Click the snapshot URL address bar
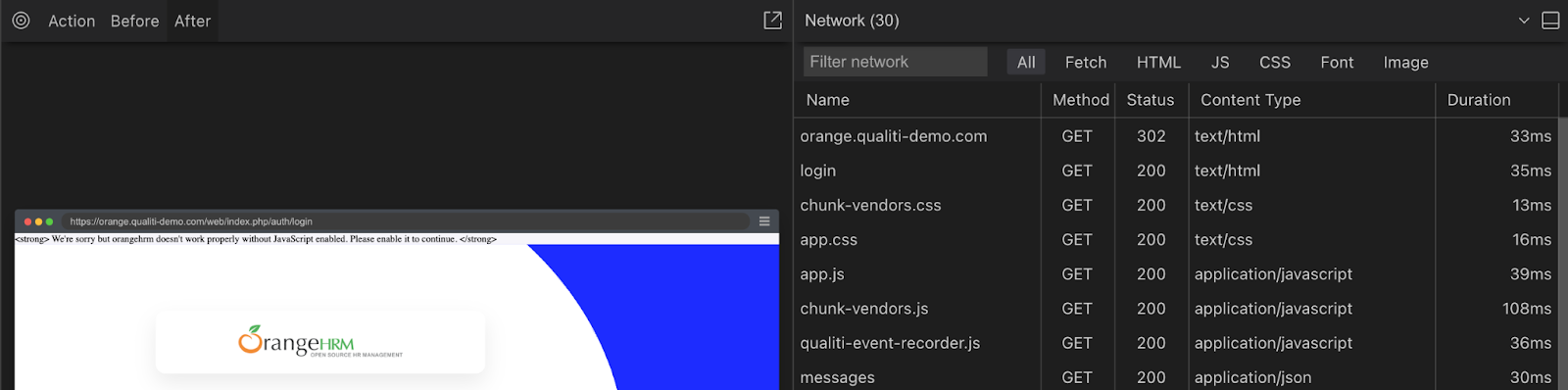Viewport: 1568px width, 390px height. (405, 221)
